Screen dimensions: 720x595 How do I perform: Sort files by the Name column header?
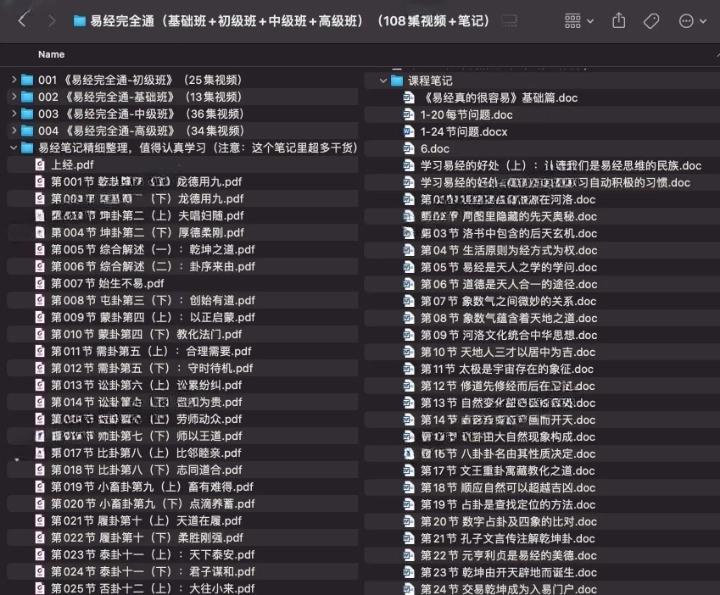click(x=51, y=55)
